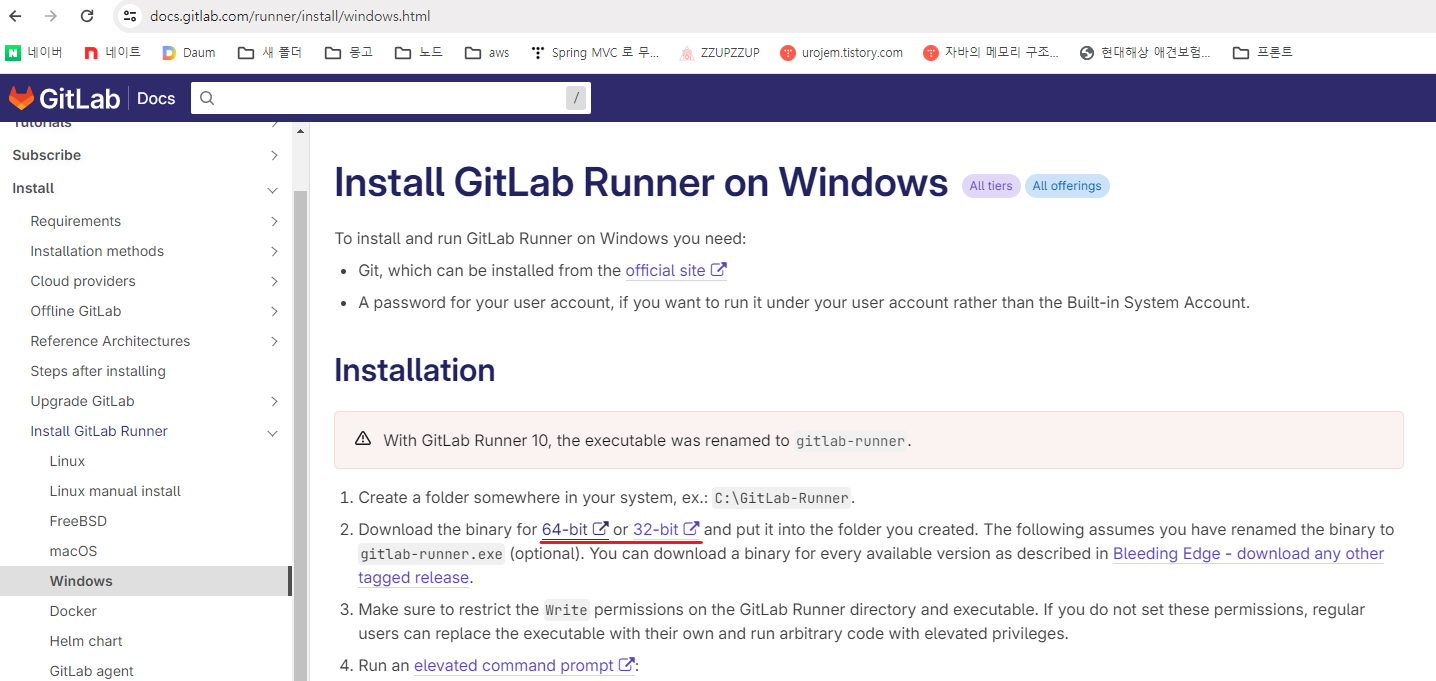The width and height of the screenshot is (1436, 681).
Task: Expand the Upgrade GitLab chevron
Action: coord(274,401)
